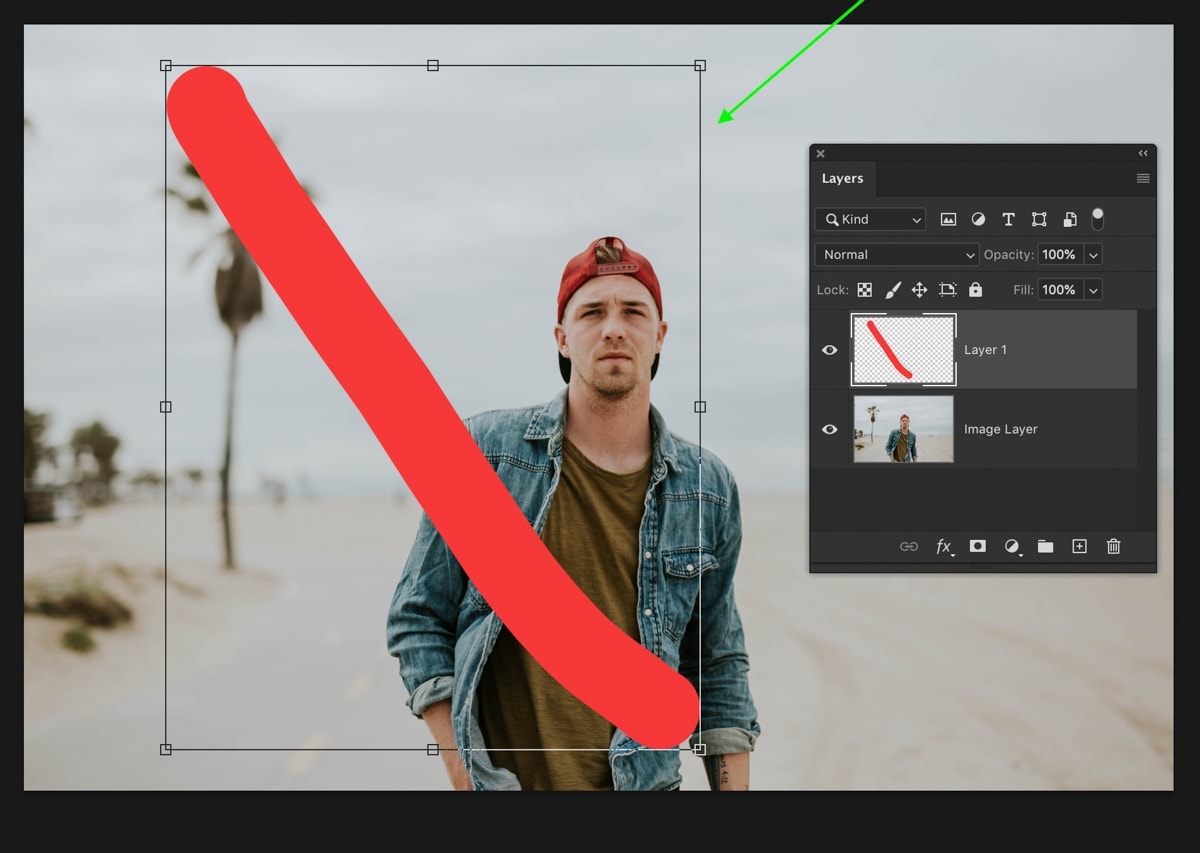Open the fx layer style menu

click(x=944, y=546)
